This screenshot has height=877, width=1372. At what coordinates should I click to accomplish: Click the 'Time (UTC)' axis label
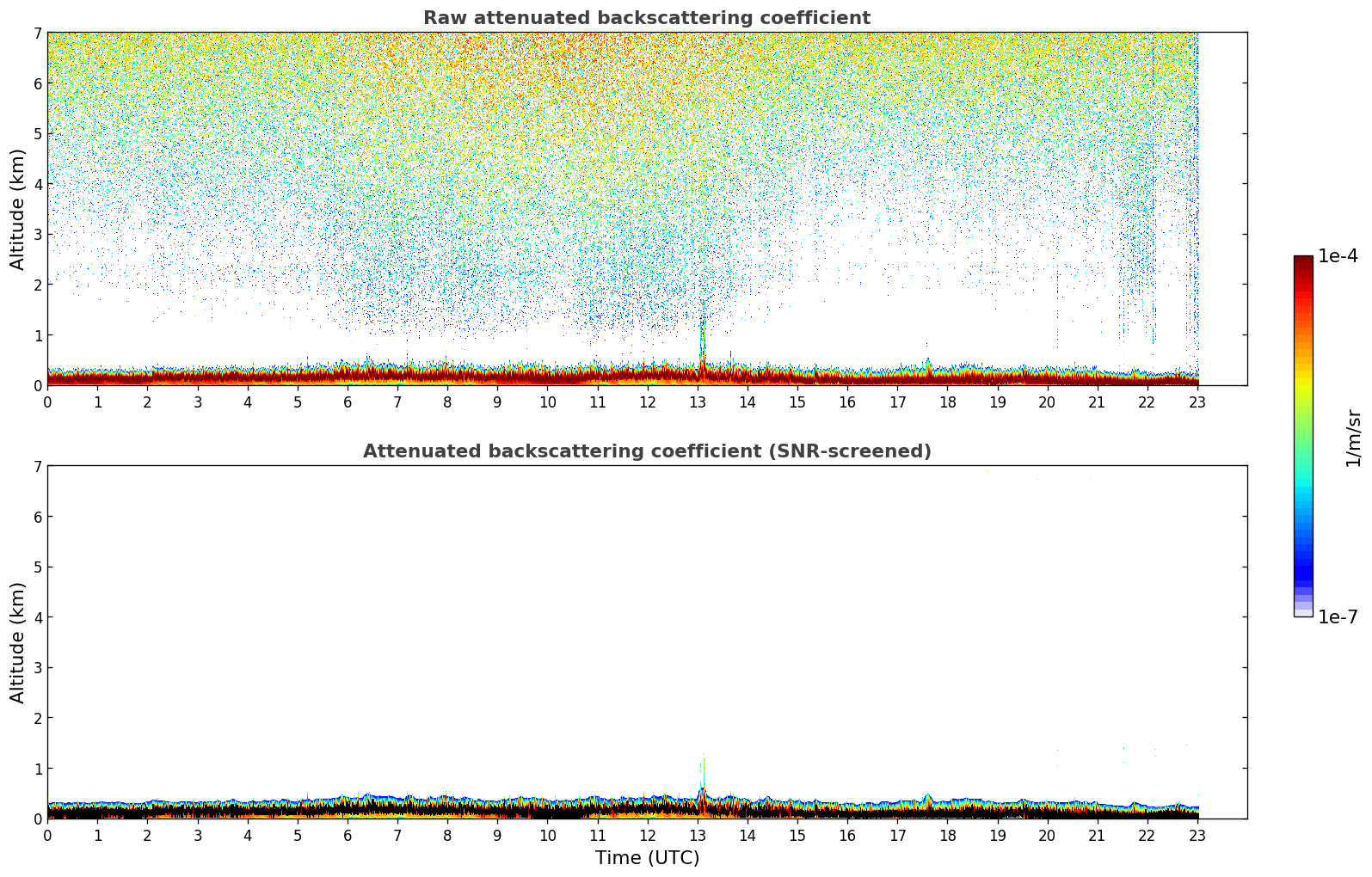tap(647, 858)
